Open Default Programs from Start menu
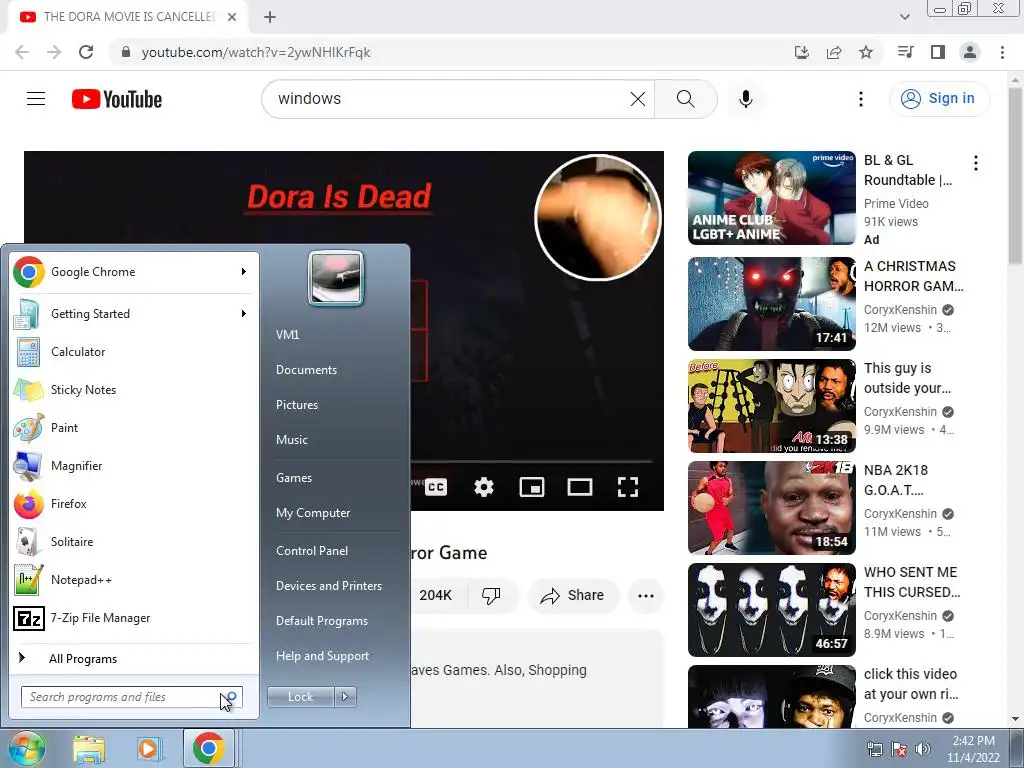 [322, 621]
